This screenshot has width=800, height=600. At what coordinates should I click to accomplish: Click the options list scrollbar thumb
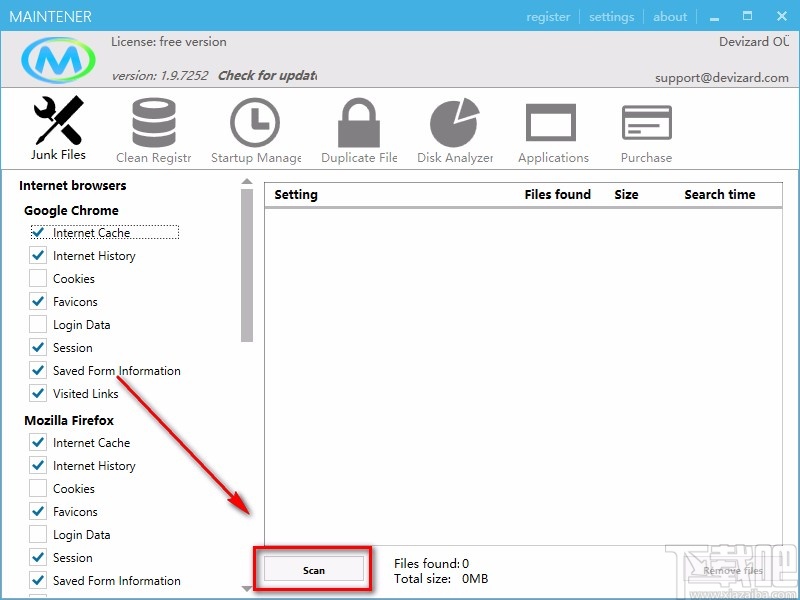point(247,265)
